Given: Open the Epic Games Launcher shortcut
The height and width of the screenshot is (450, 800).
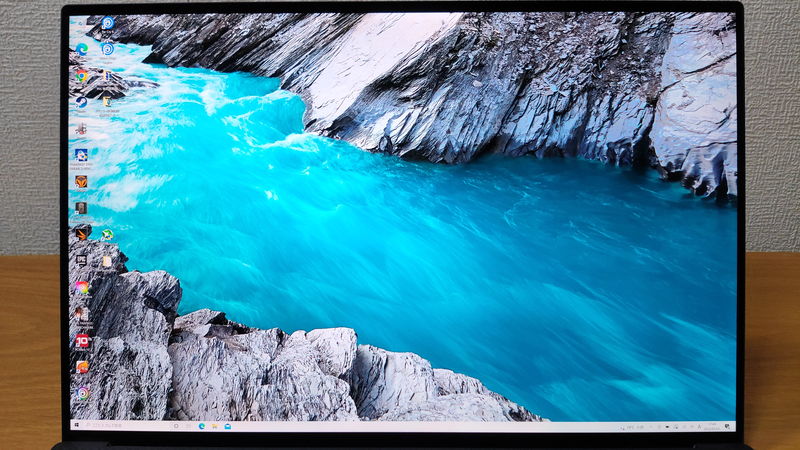Looking at the screenshot, I should click(x=82, y=261).
